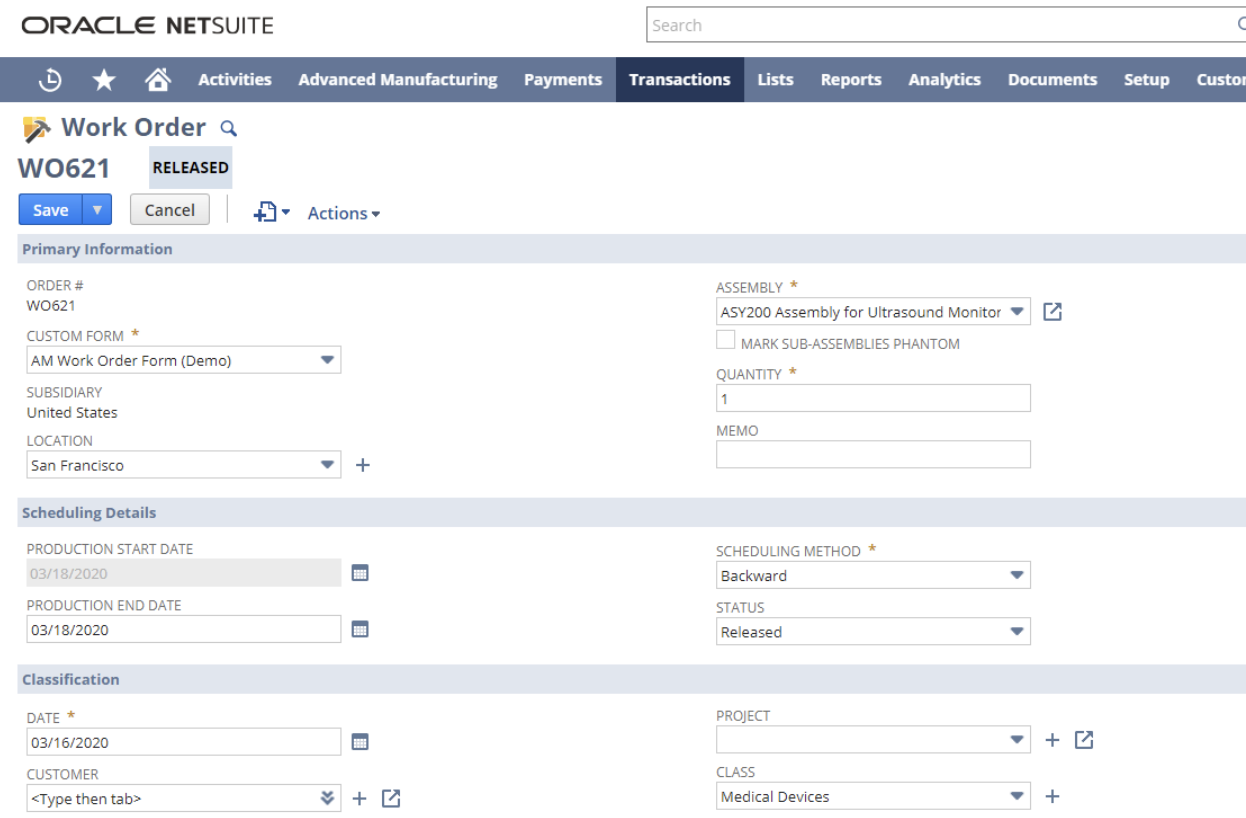The height and width of the screenshot is (818, 1246).
Task: Open the Reports menu
Action: point(851,80)
